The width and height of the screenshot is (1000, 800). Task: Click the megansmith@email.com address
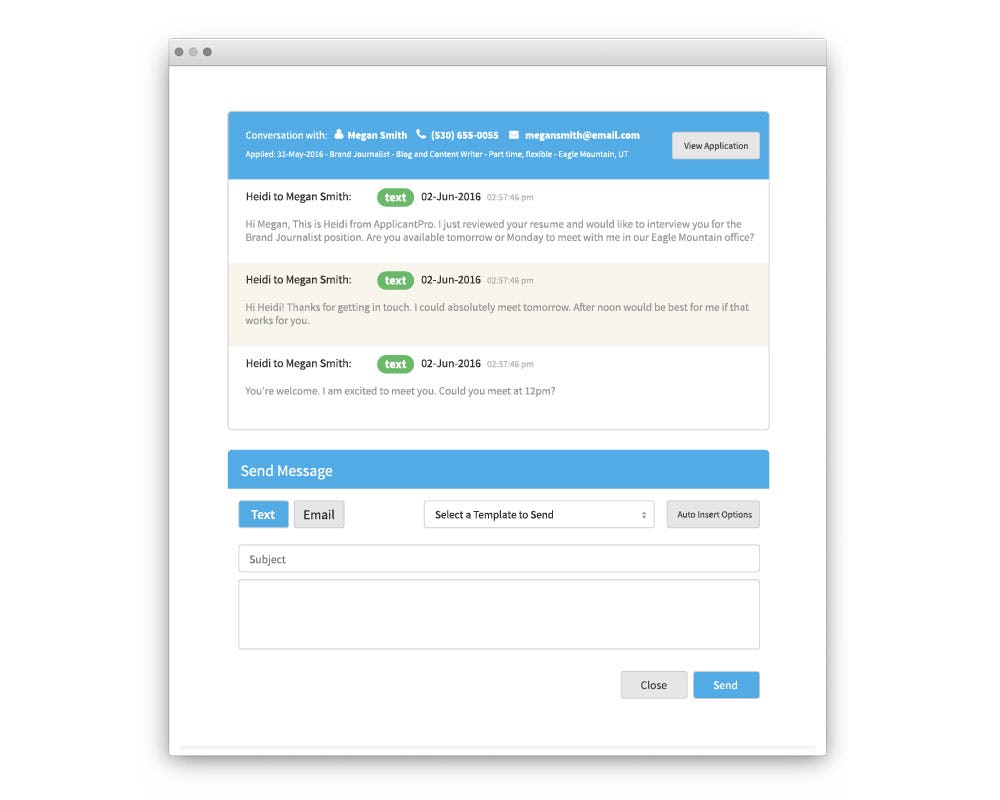[x=582, y=135]
